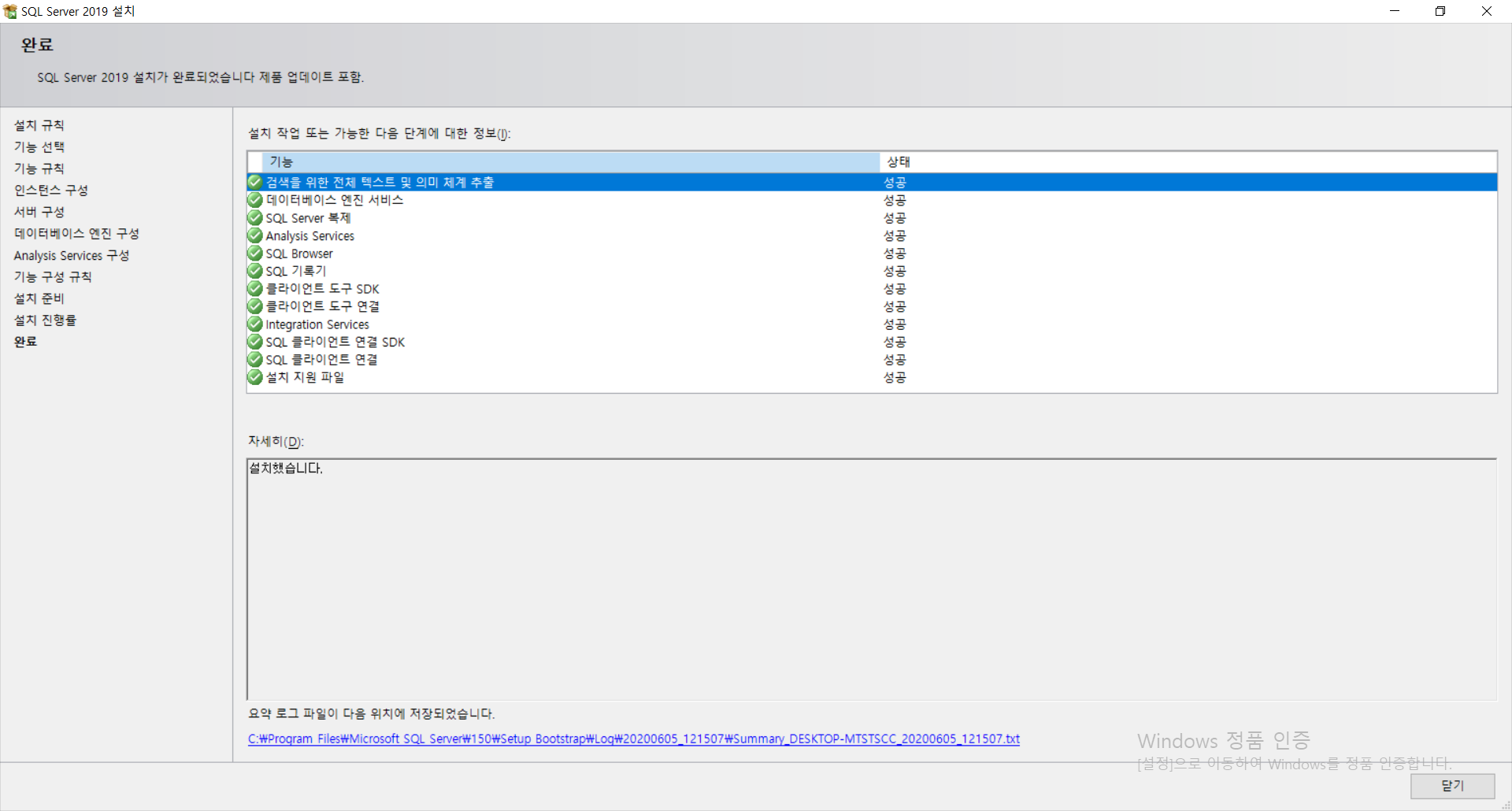This screenshot has width=1512, height=811.
Task: Restore down the setup window
Action: point(1440,11)
